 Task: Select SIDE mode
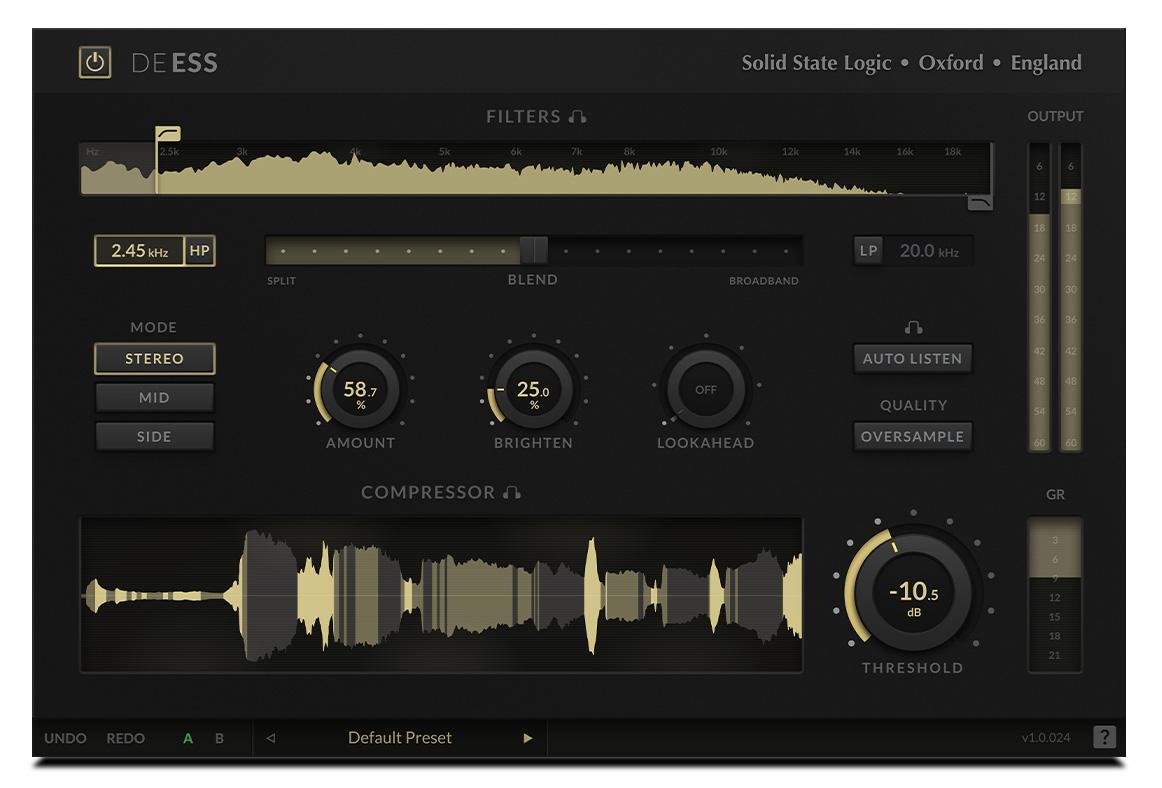coord(154,437)
